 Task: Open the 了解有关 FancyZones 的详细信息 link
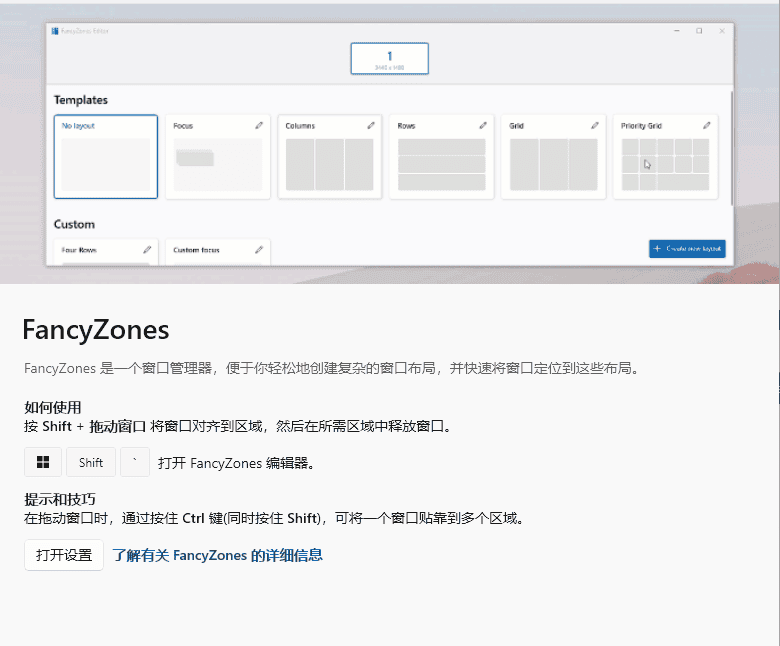point(217,555)
